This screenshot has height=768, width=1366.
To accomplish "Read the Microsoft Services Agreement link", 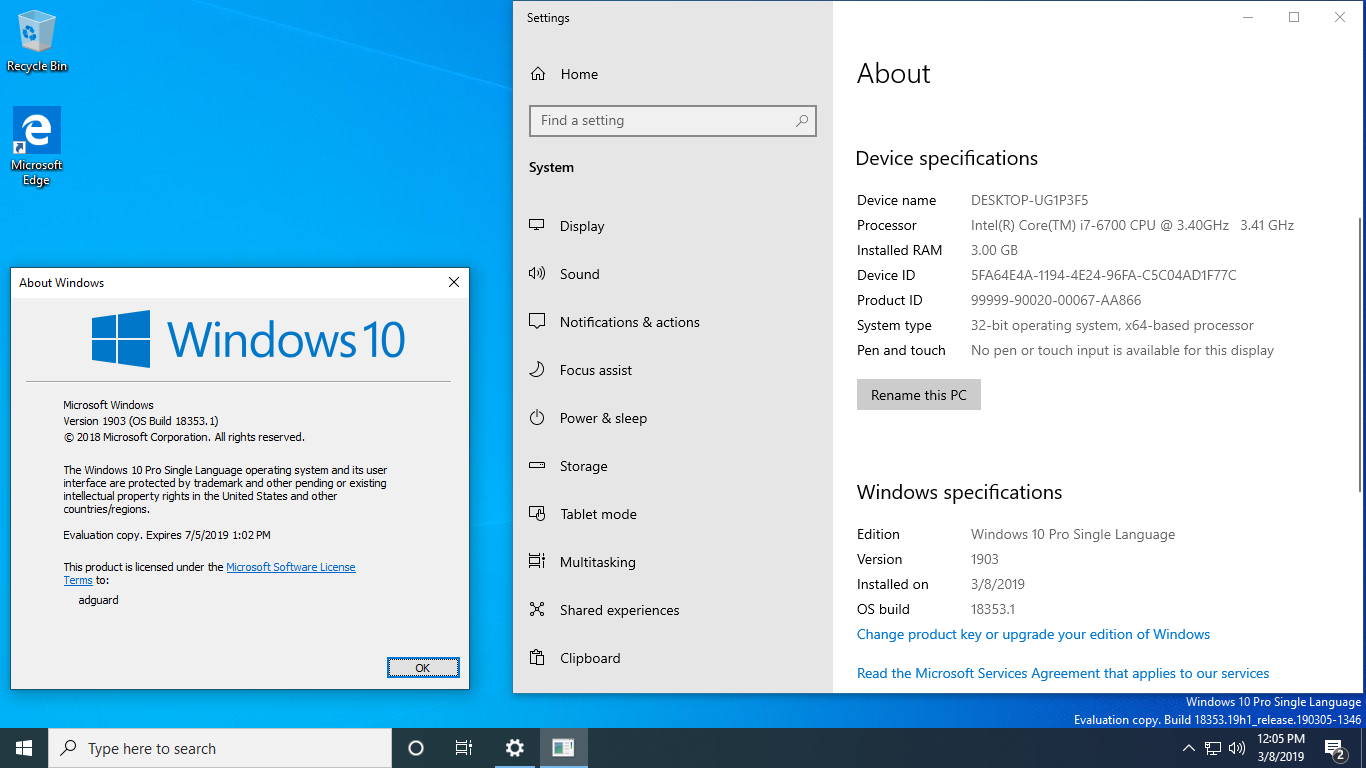I will pyautogui.click(x=1063, y=673).
